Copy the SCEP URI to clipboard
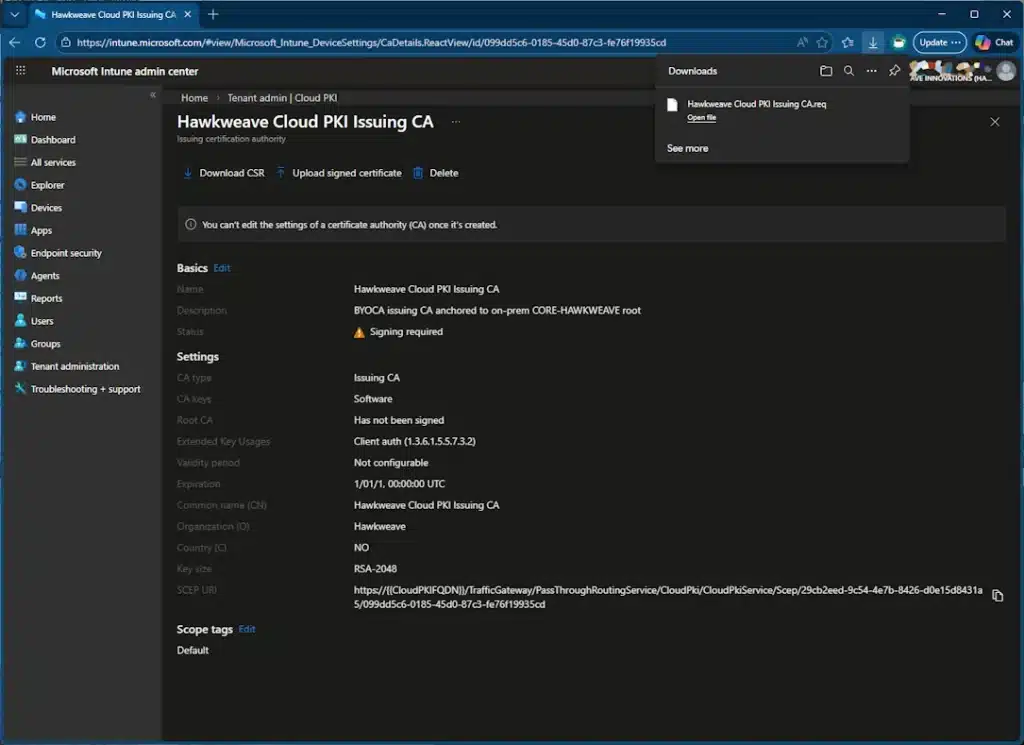Viewport: 1024px width, 745px height. [997, 596]
